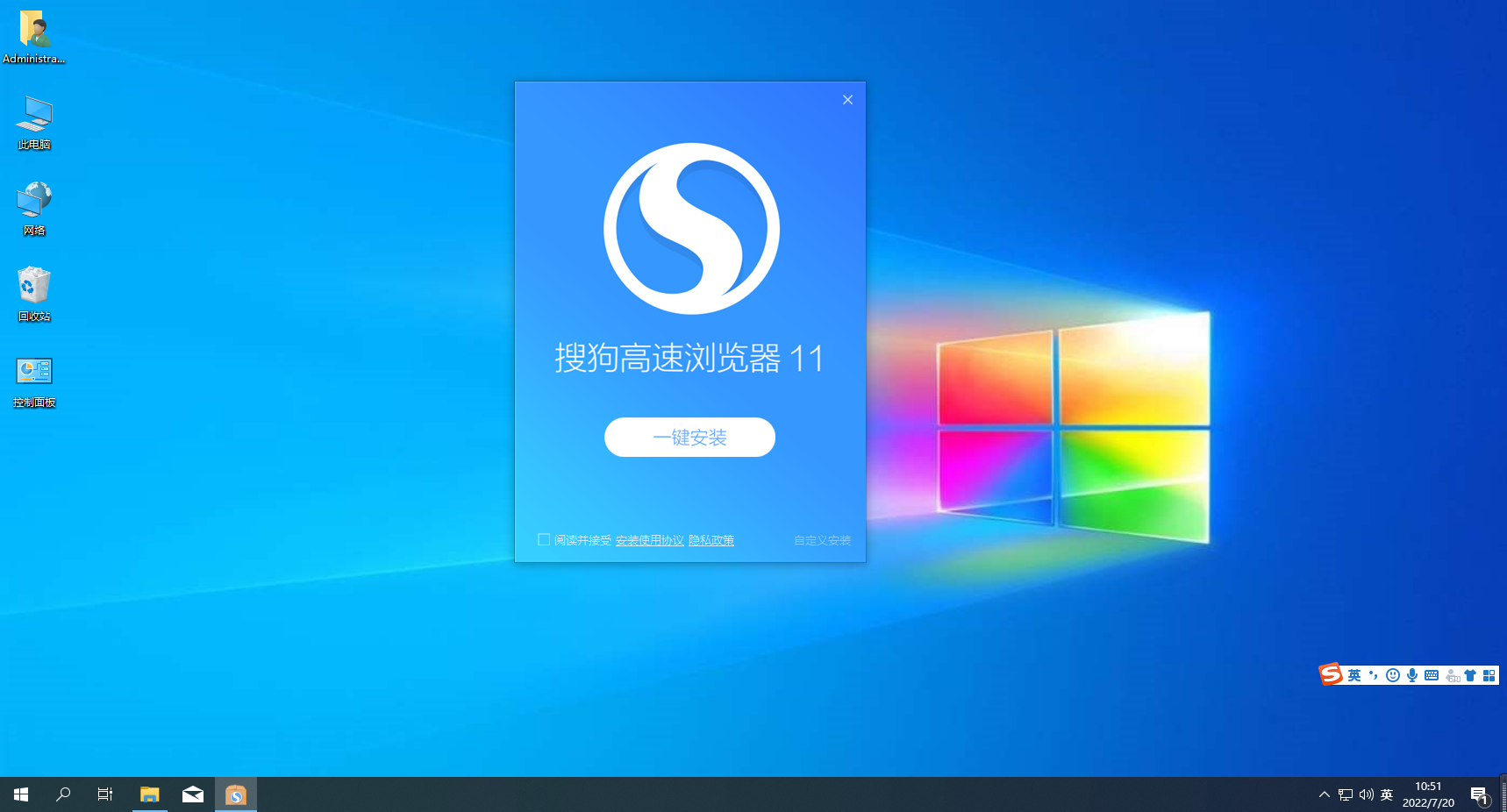
Task: Close the Sogou browser installer dialog
Action: point(847,100)
